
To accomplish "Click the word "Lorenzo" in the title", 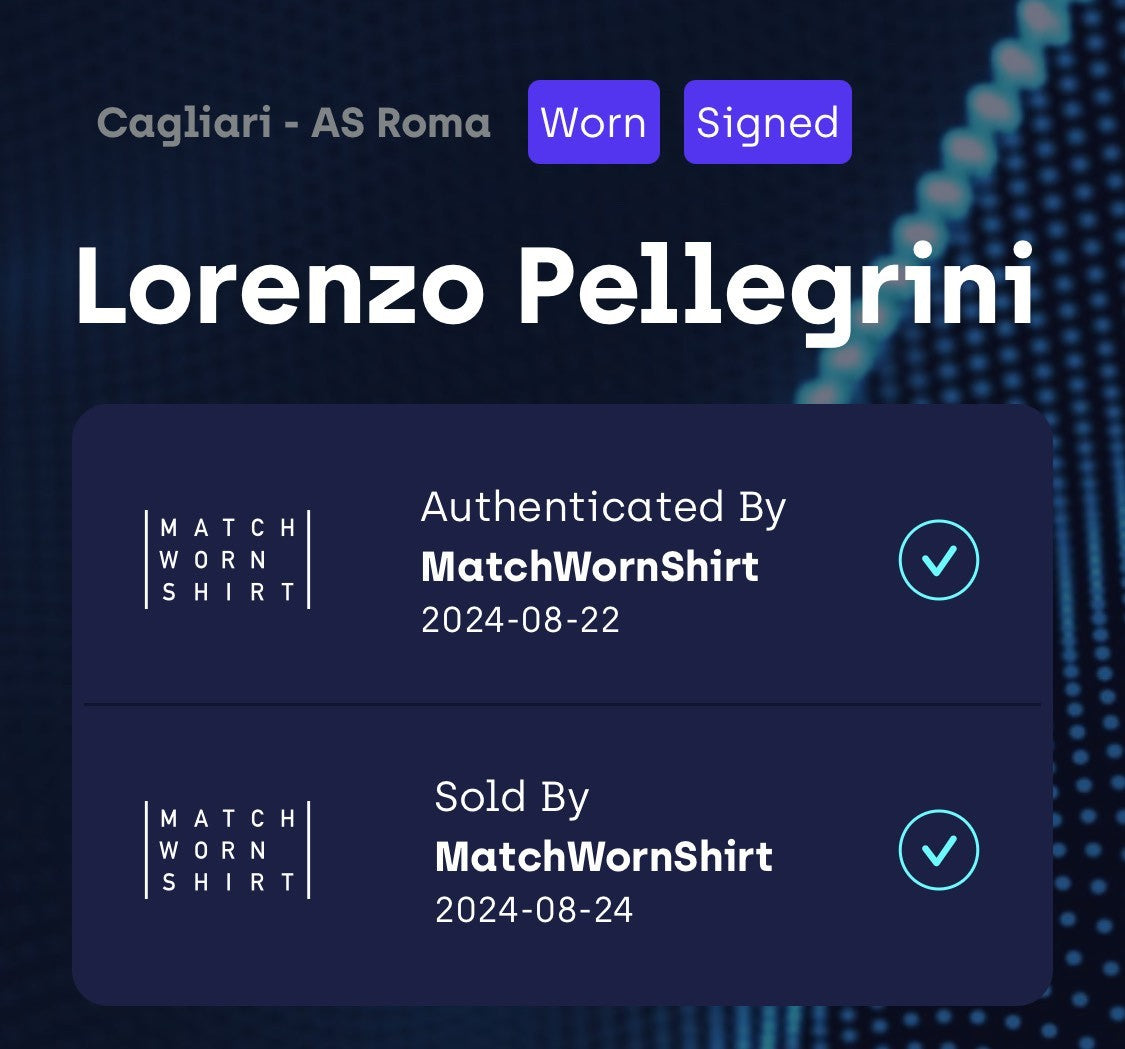I will (x=280, y=283).
